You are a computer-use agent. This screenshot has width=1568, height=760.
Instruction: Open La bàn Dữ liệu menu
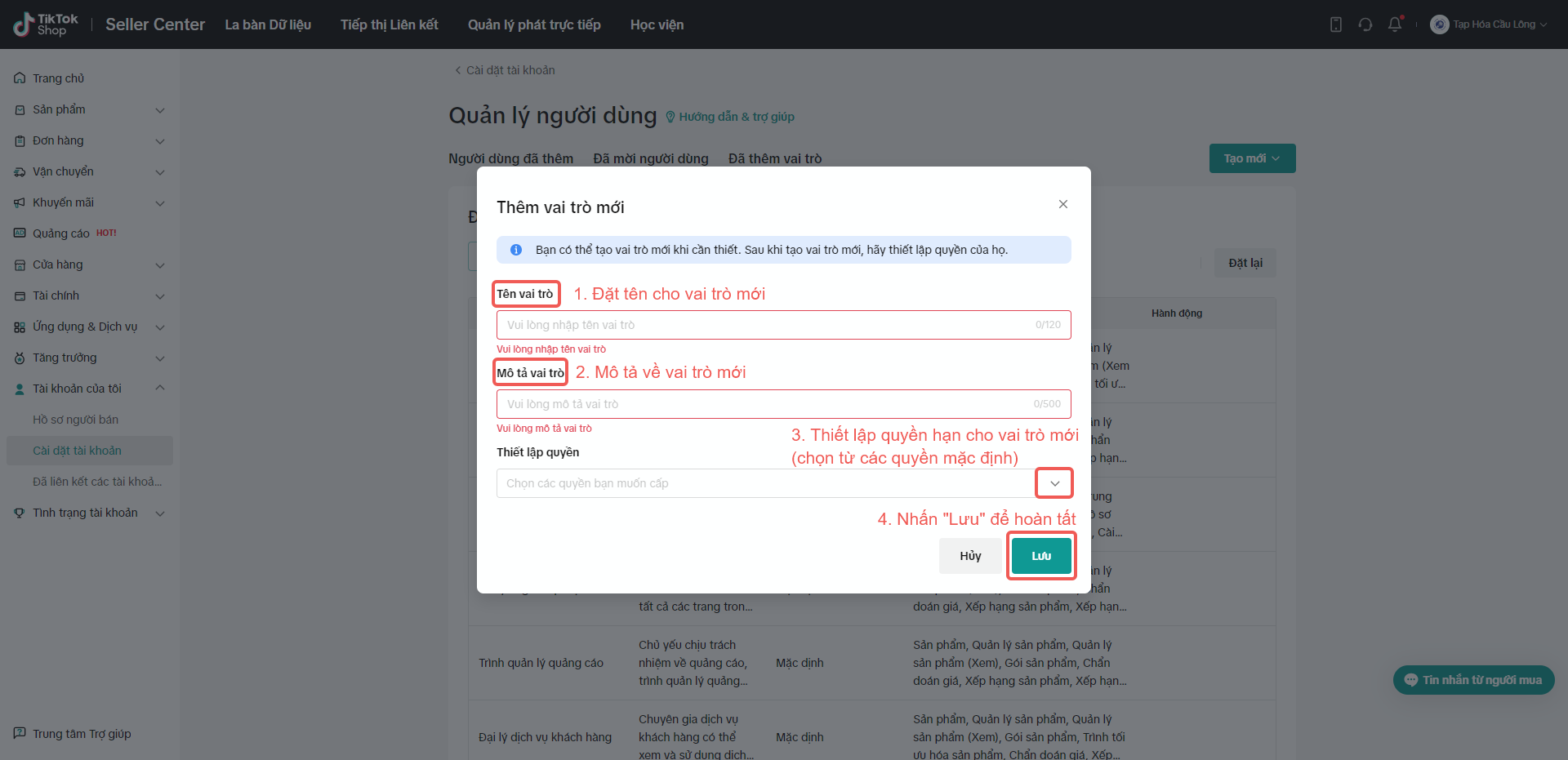tap(268, 24)
